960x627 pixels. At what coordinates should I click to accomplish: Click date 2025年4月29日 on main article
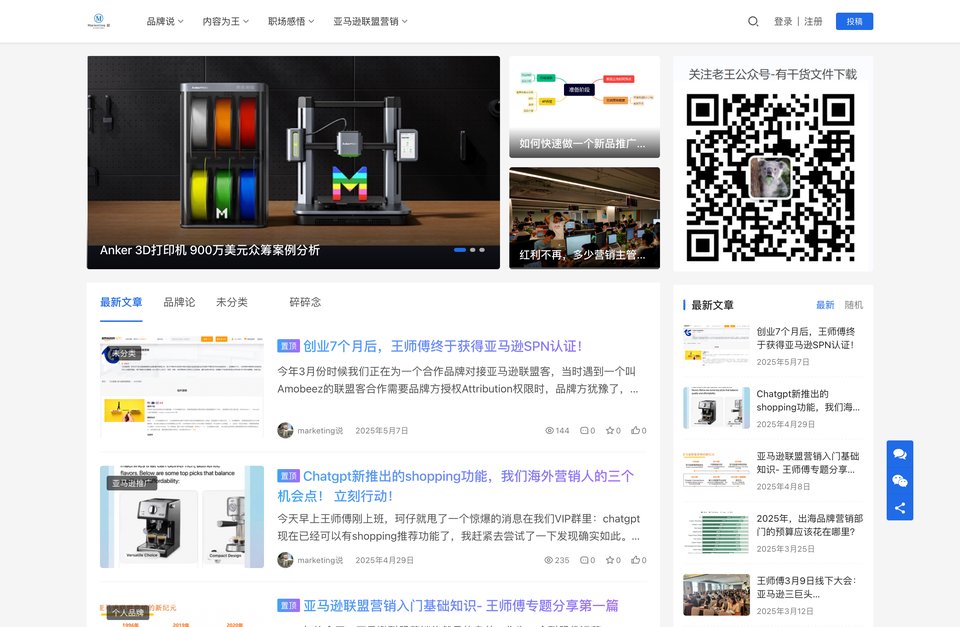tap(384, 560)
